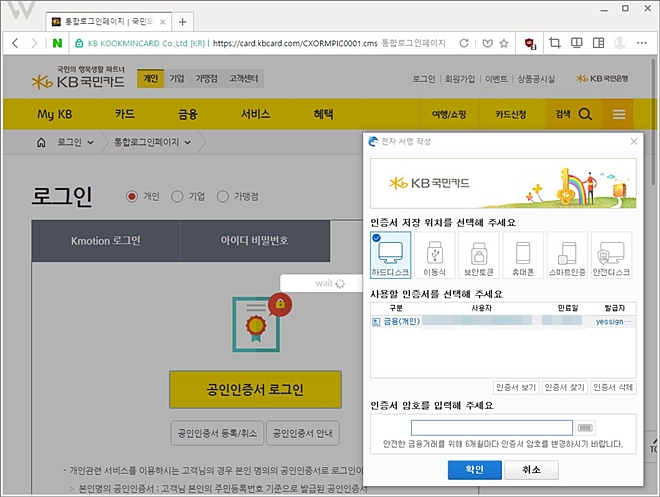Viewport: 660px width, 497px height.
Task: Bookmark this page with star icon
Action: (x=504, y=43)
